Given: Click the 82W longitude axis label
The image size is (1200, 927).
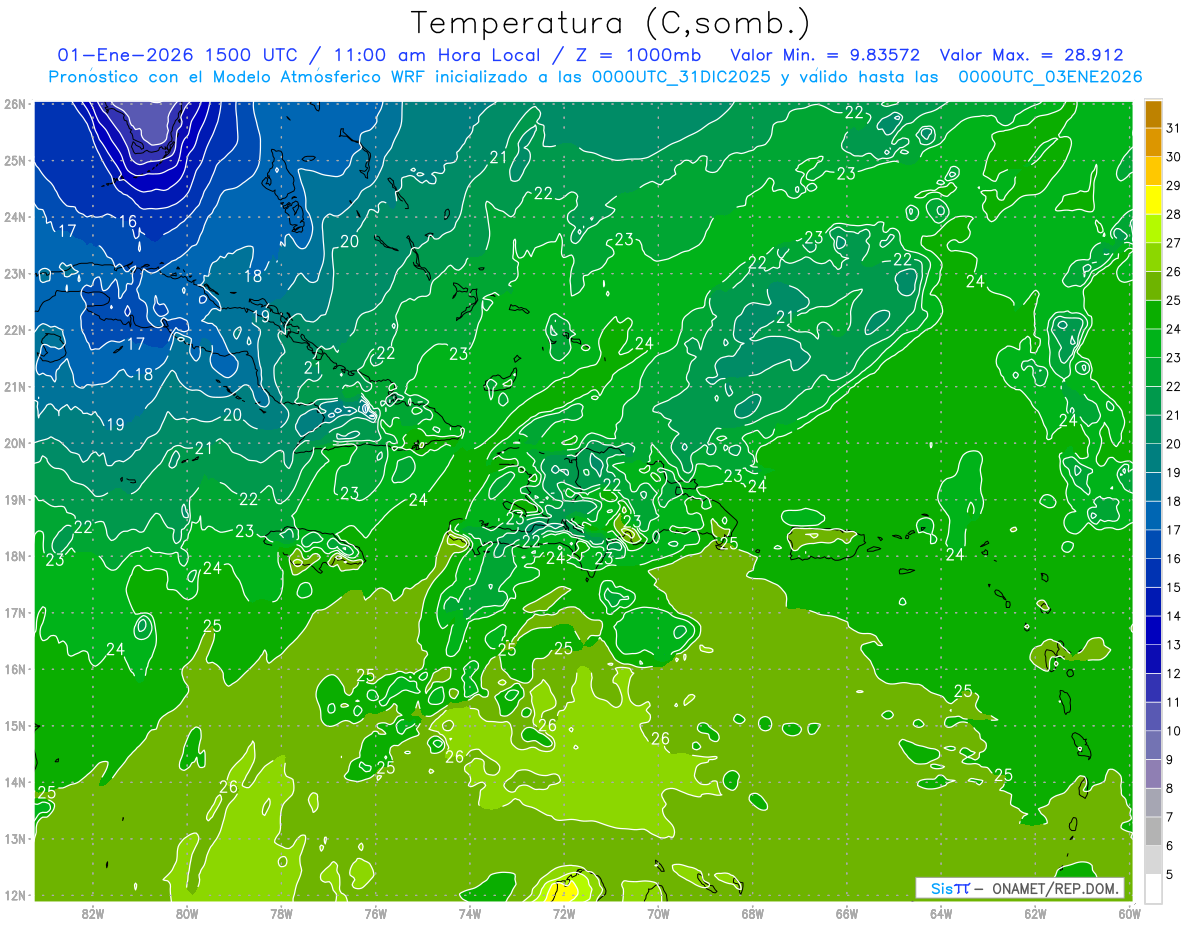Looking at the screenshot, I should point(92,913).
